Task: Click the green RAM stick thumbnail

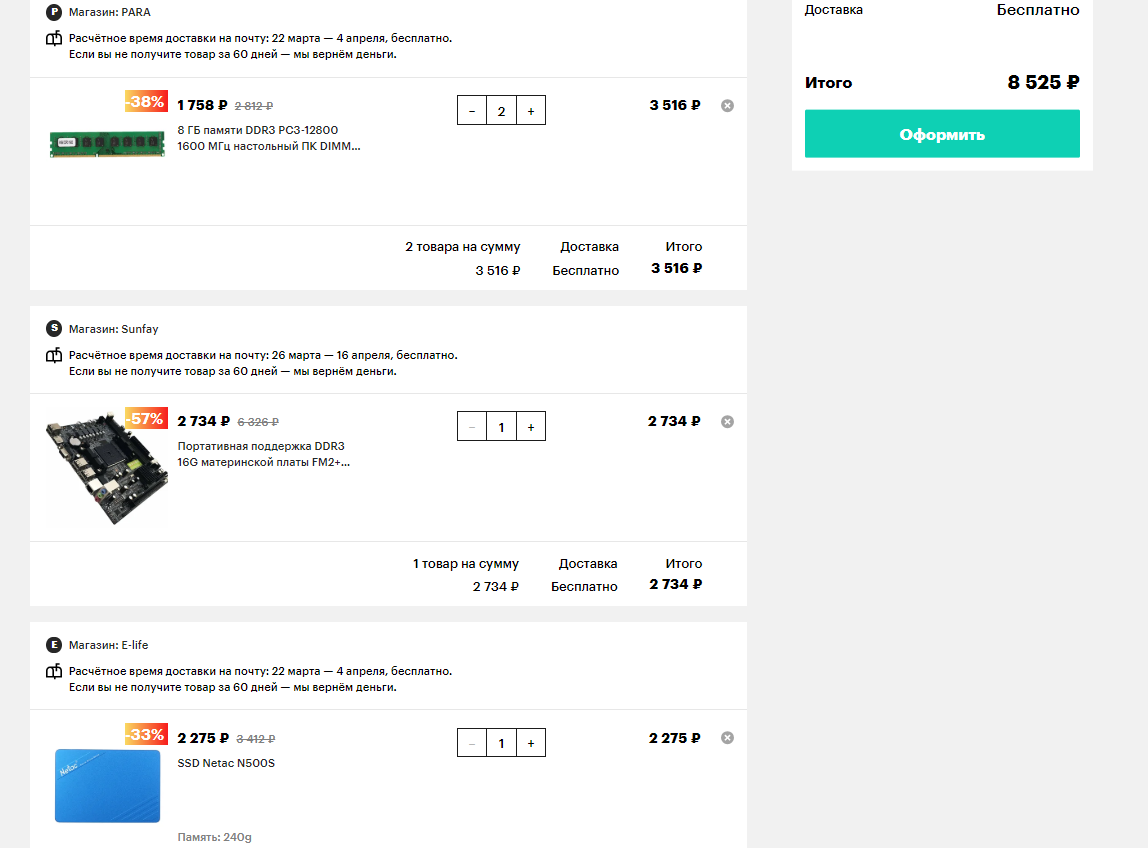Action: [107, 144]
